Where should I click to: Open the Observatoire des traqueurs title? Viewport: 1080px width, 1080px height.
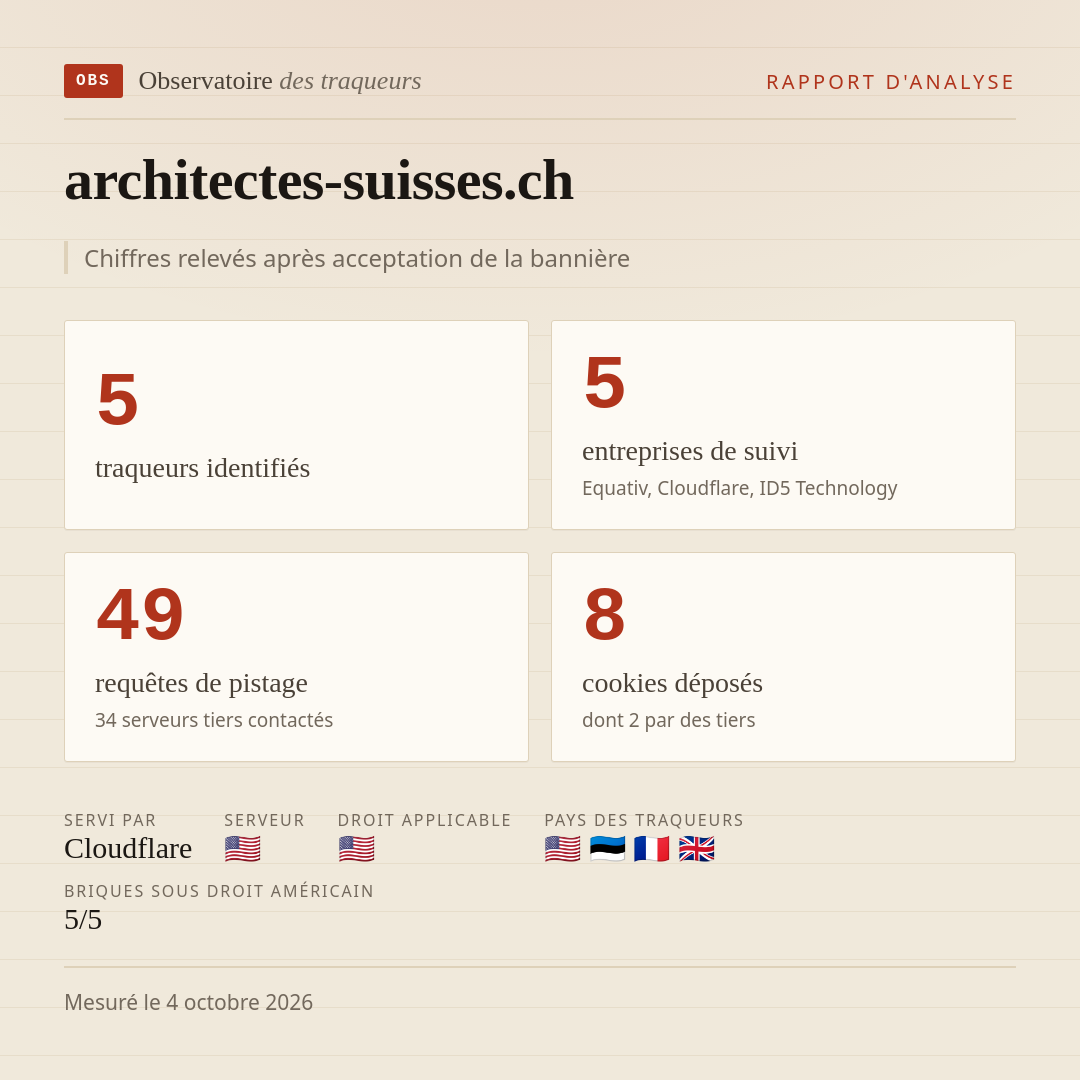click(x=280, y=81)
